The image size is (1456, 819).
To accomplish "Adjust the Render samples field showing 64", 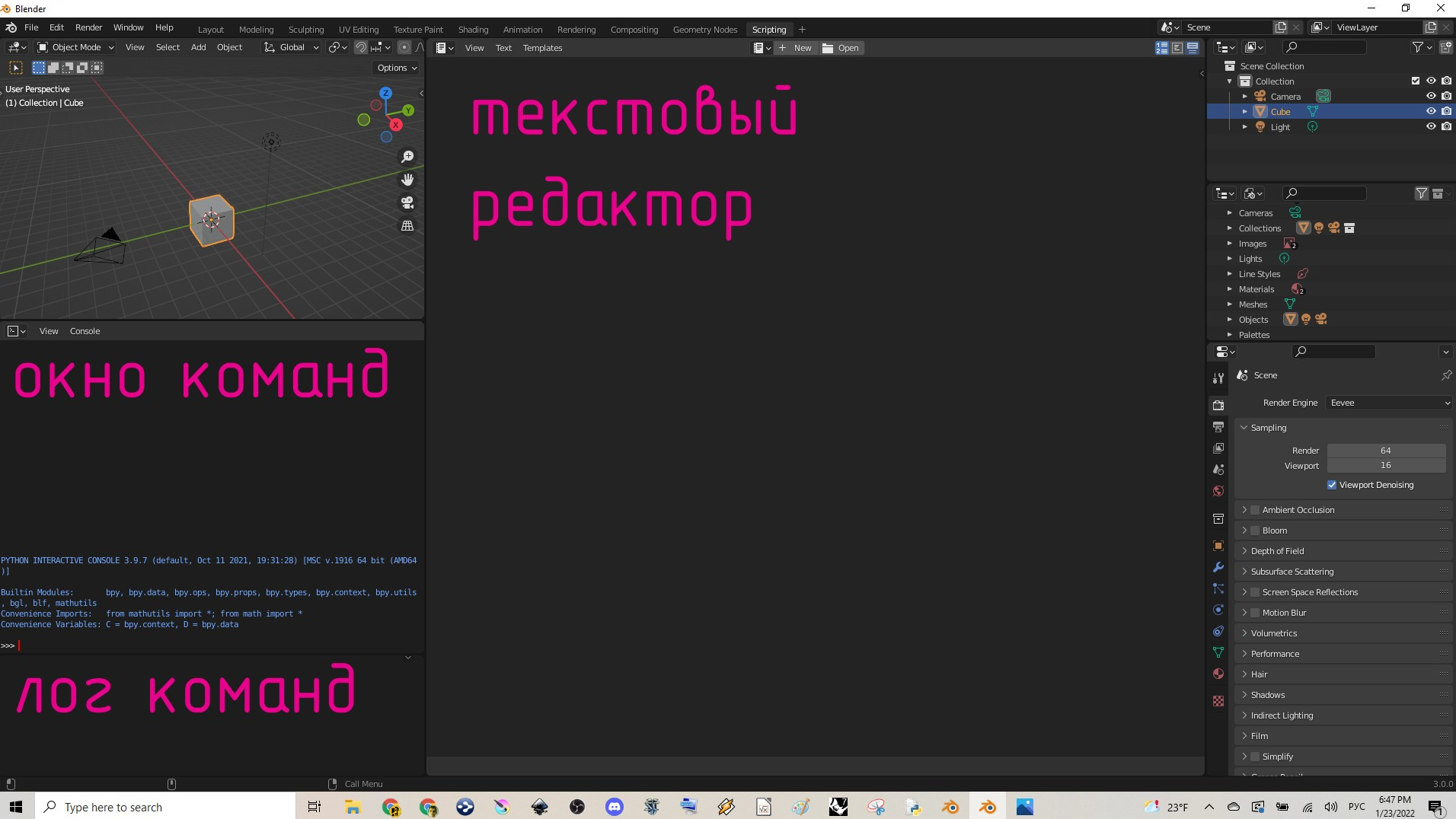I will (x=1386, y=451).
